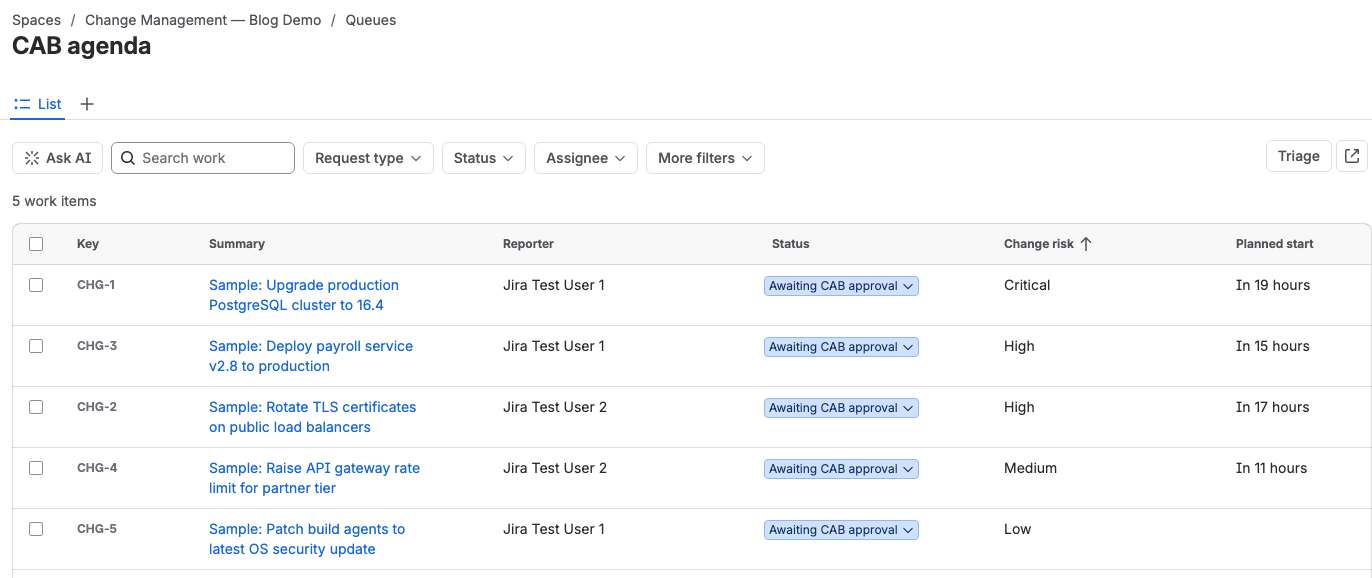This screenshot has height=578, width=1372.
Task: Open CHG-2 status dropdown
Action: (841, 408)
